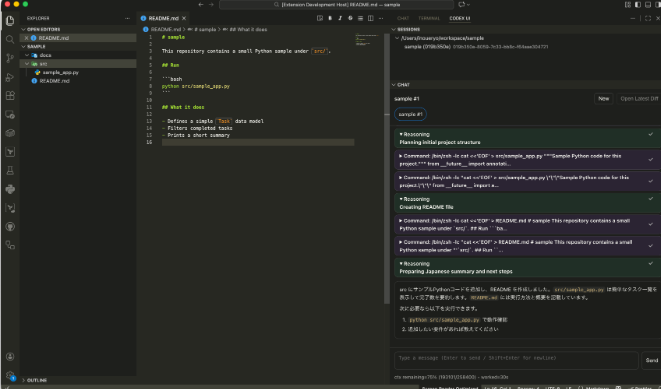
Task: Open sample_app.py in the file tree
Action: click(61, 72)
